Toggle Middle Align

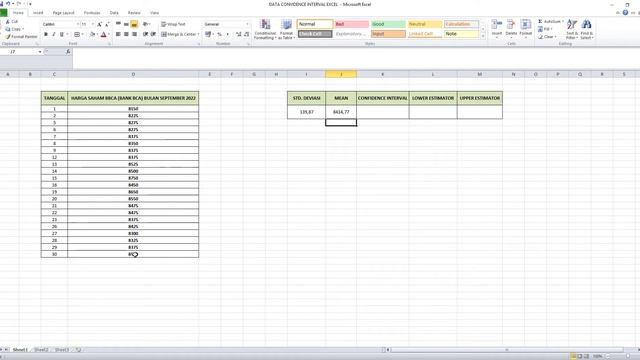click(x=126, y=24)
